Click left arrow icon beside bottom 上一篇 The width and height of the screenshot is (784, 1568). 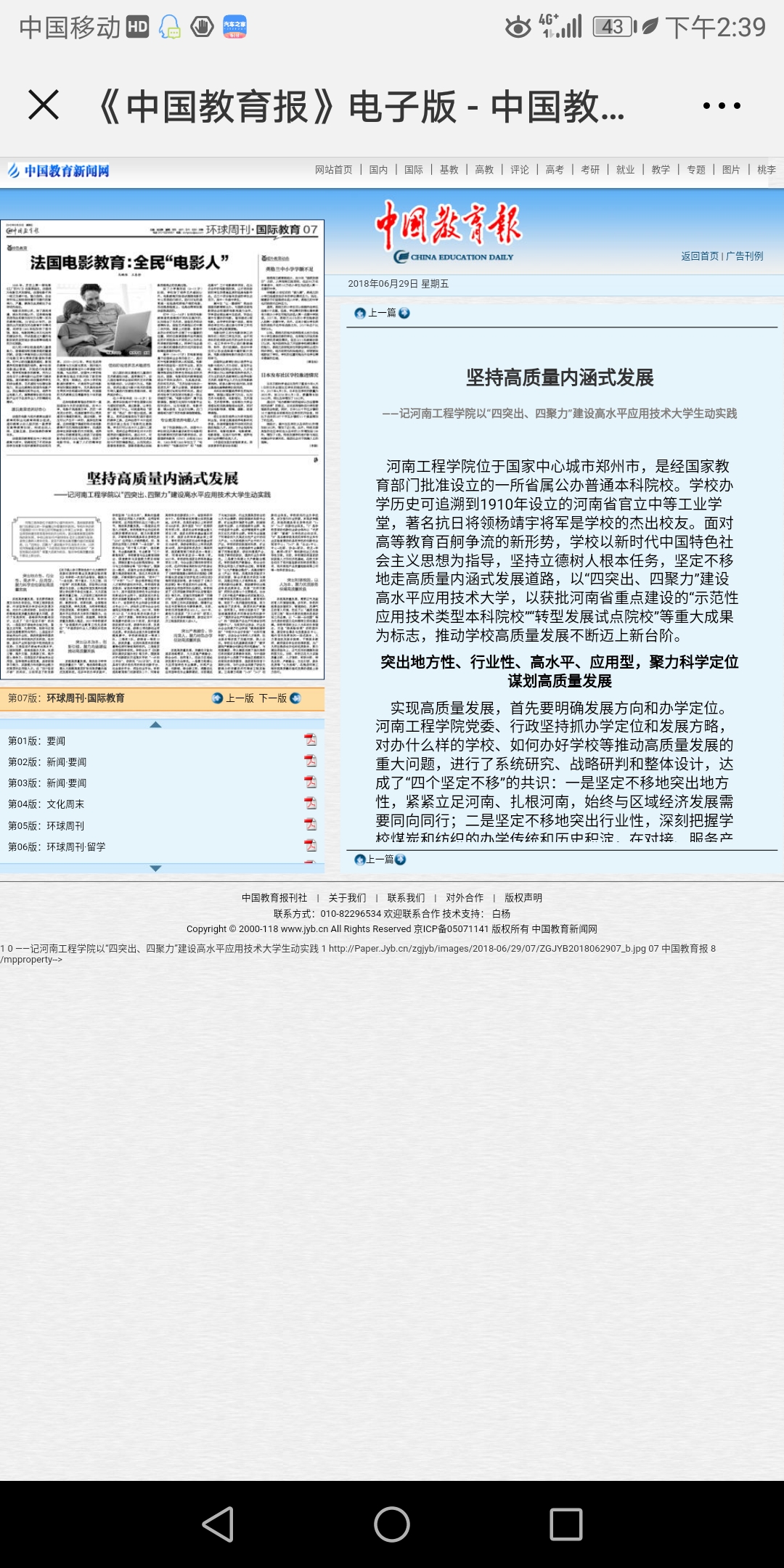tap(360, 859)
